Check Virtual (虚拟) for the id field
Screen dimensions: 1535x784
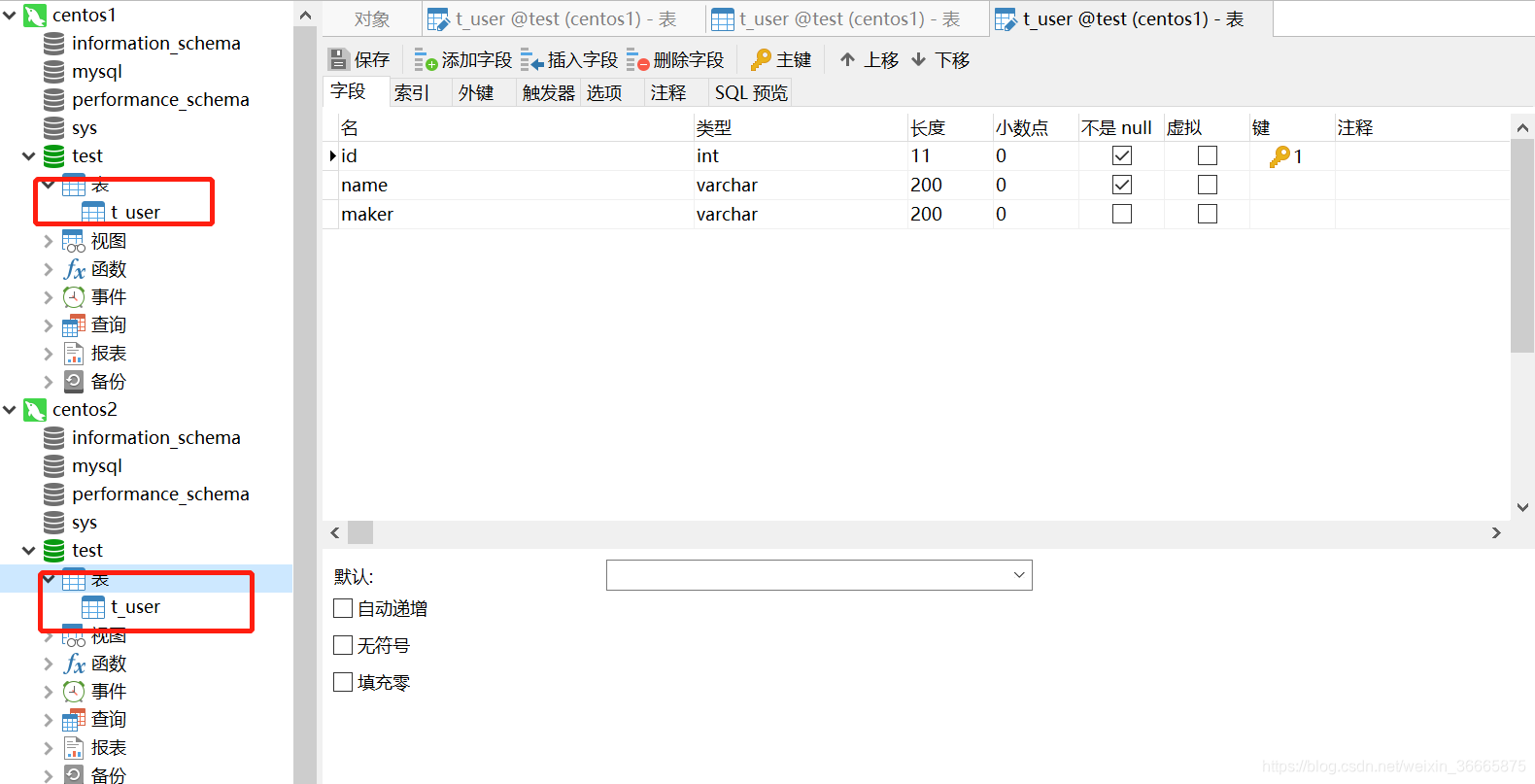(1208, 155)
